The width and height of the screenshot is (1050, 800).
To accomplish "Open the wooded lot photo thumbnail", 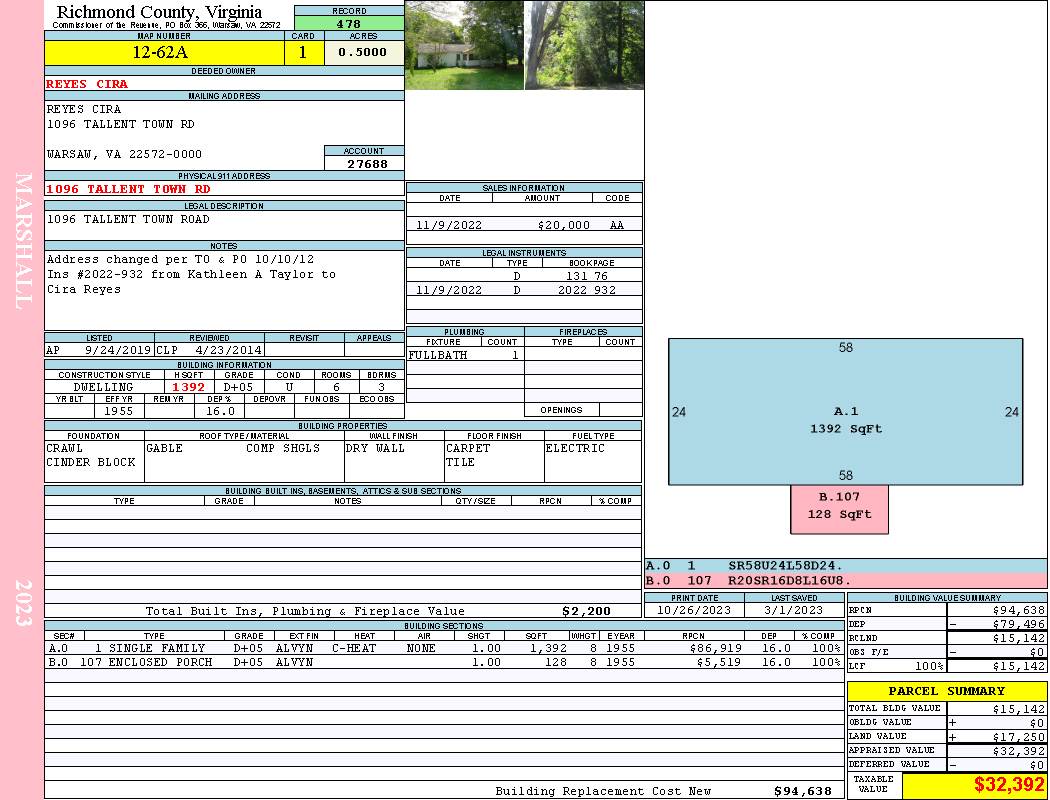I will (x=584, y=45).
